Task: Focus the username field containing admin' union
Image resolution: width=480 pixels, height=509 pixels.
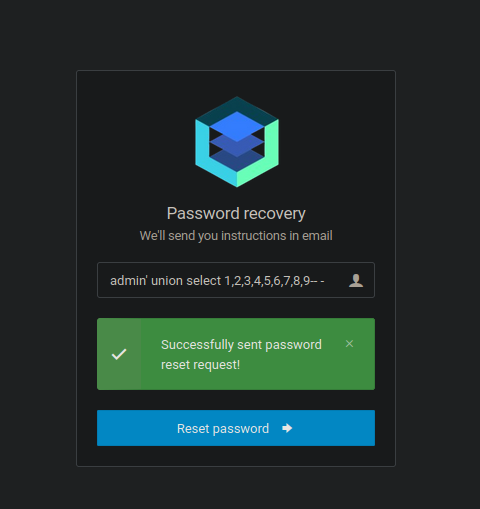Action: point(236,280)
